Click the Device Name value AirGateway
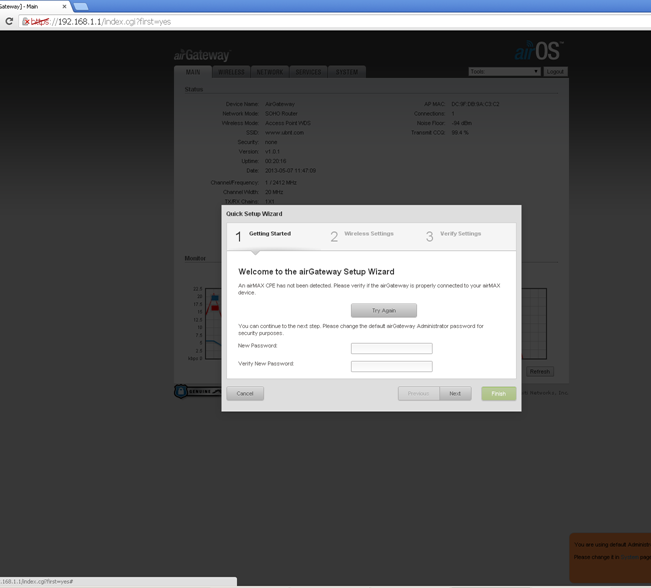This screenshot has height=588, width=651. point(280,104)
